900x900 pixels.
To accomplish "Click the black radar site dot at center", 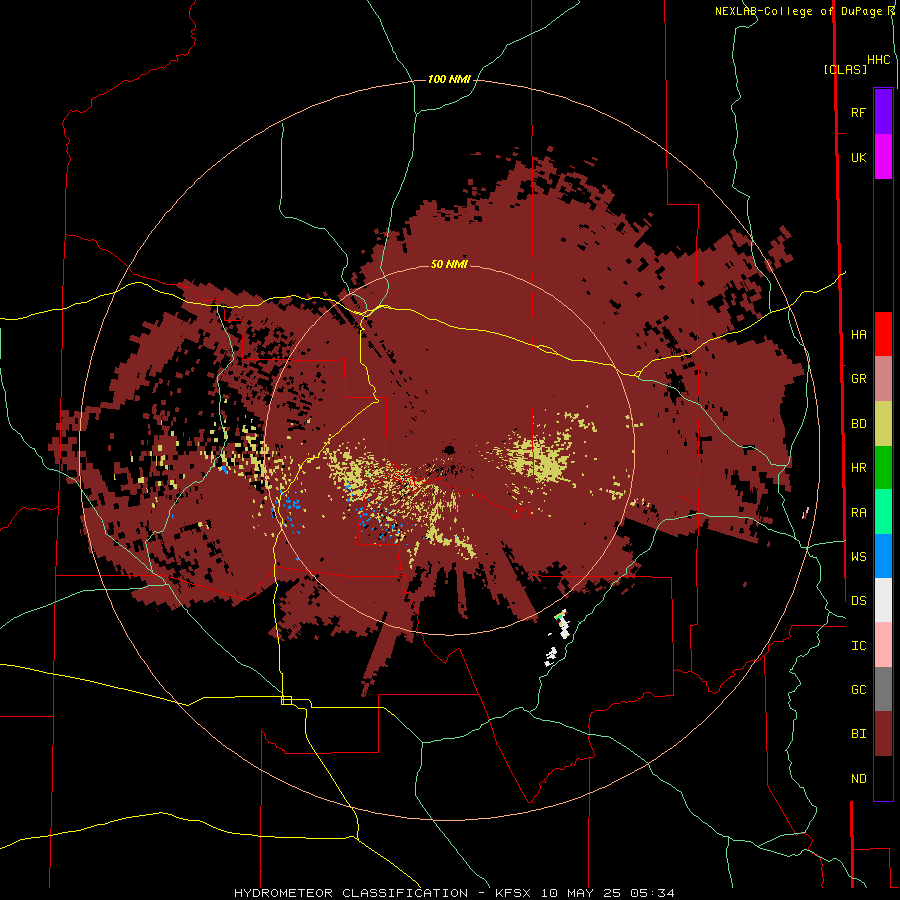I will [x=449, y=449].
